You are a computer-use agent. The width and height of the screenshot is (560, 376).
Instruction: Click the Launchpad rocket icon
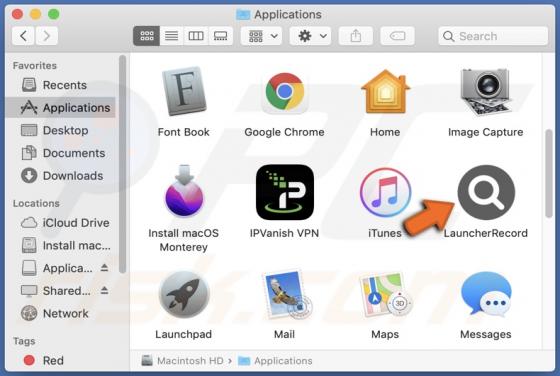184,295
